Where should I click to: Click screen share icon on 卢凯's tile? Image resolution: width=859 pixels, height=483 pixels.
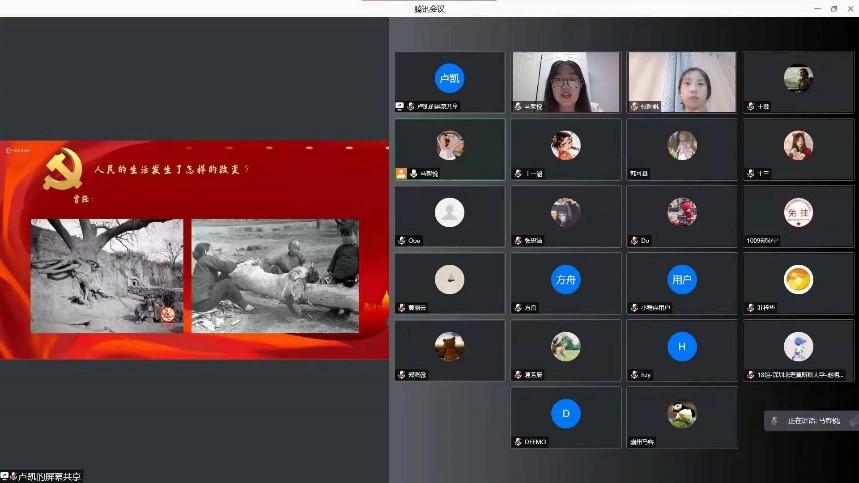point(400,106)
